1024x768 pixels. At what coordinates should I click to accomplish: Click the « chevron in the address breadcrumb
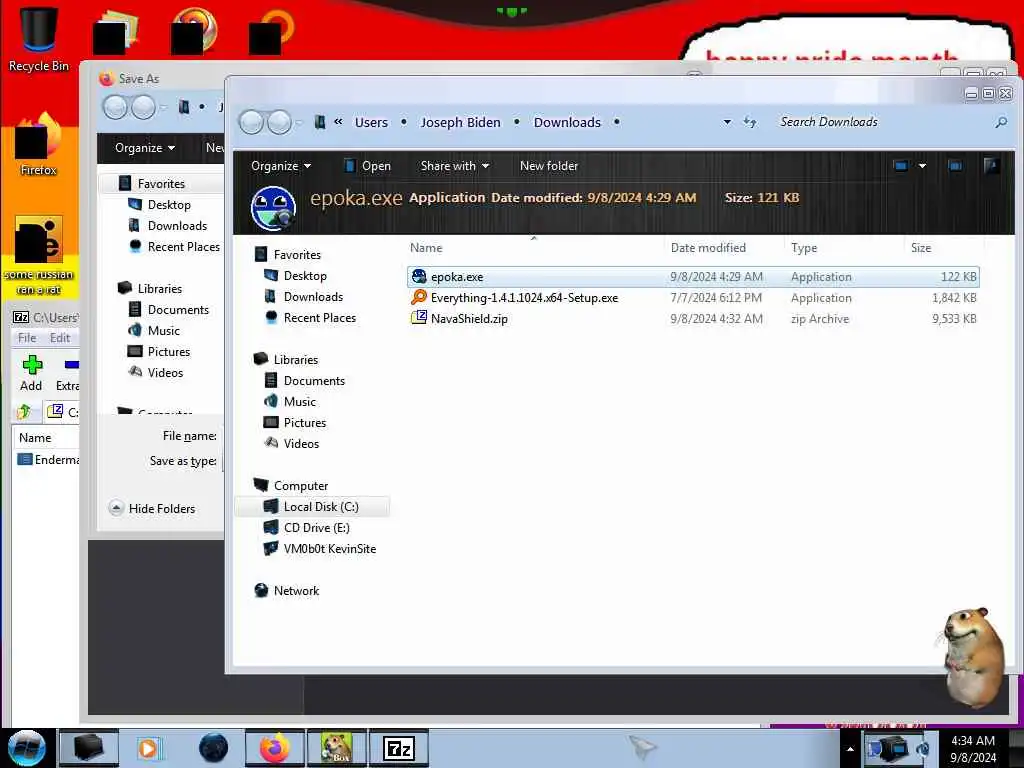point(338,121)
